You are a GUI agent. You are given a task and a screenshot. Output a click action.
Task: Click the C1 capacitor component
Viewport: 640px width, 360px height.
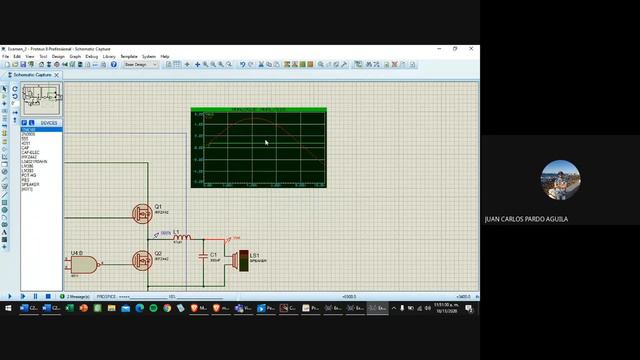coord(203,256)
